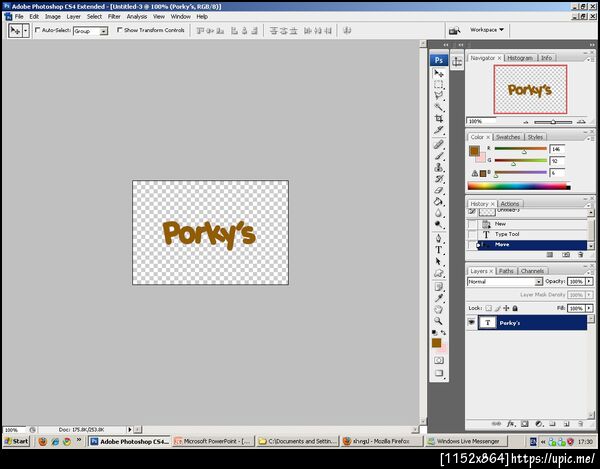Select the Eraser tool
The image size is (600, 469).
click(439, 190)
